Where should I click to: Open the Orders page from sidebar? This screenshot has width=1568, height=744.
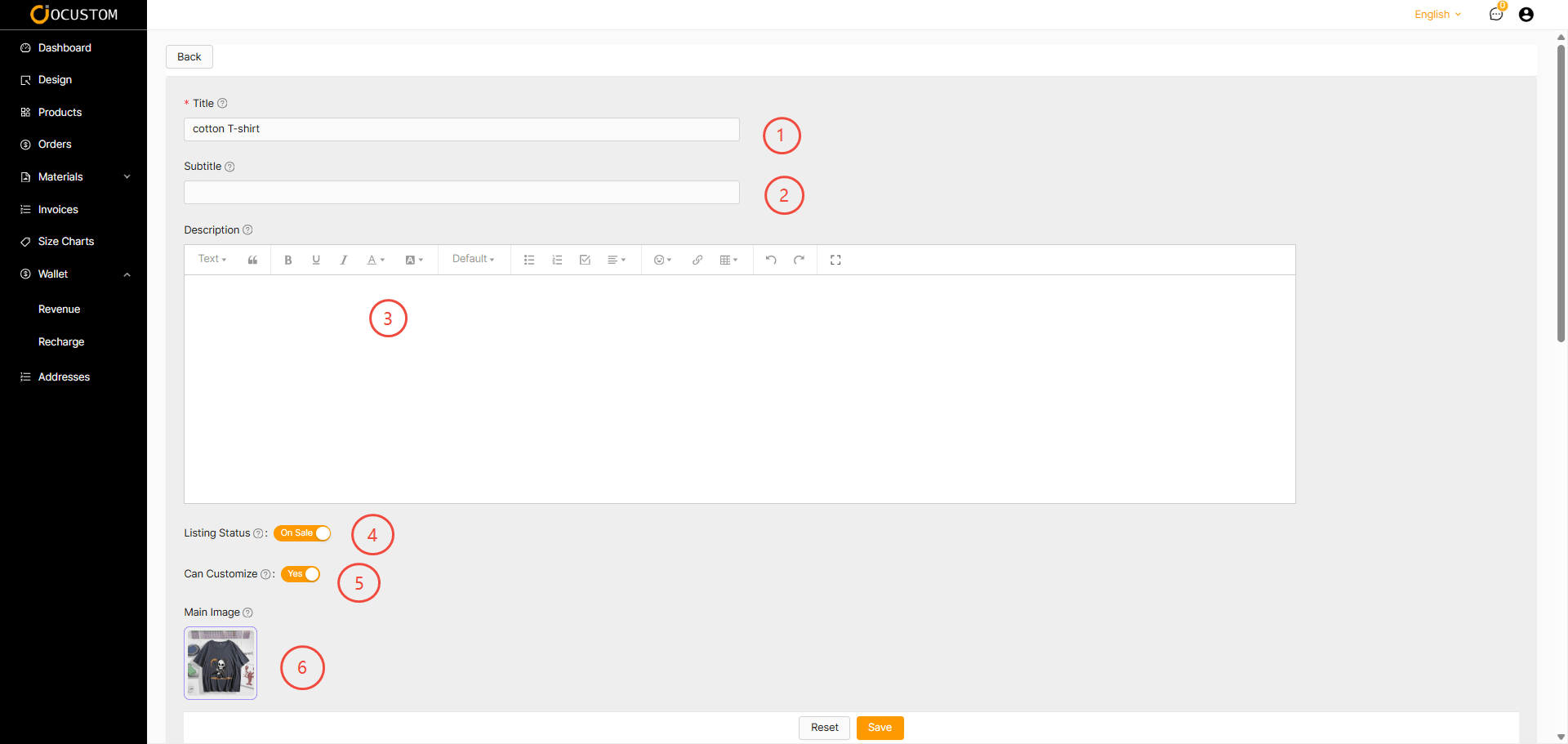pos(55,145)
